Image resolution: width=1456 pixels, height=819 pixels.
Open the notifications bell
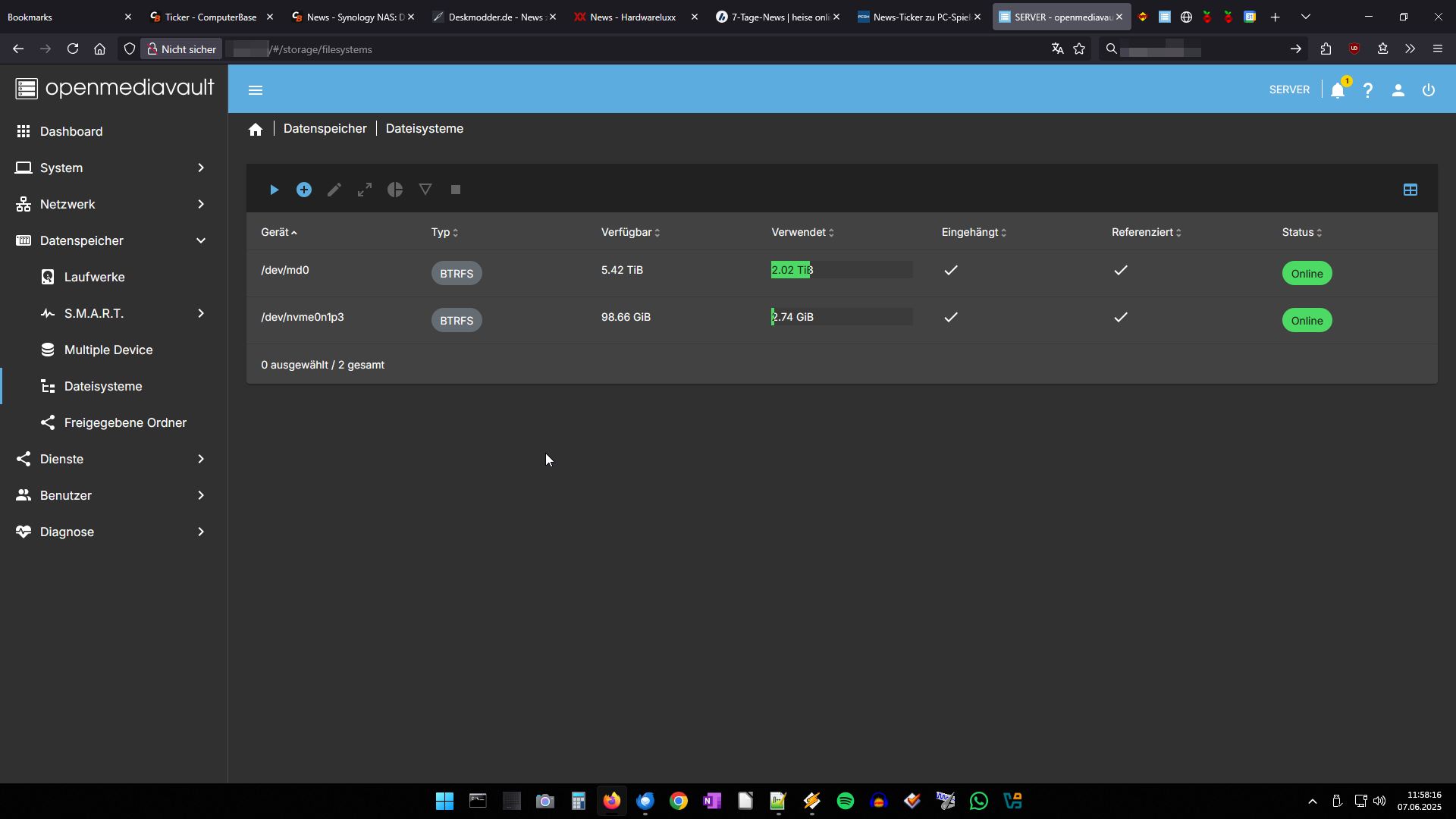(x=1338, y=90)
